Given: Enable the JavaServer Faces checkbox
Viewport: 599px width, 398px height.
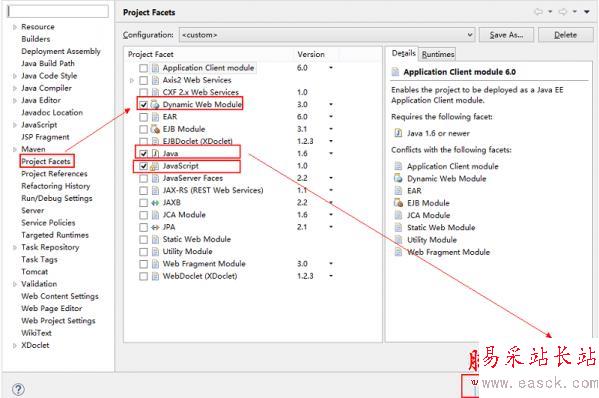Looking at the screenshot, I should click(143, 178).
